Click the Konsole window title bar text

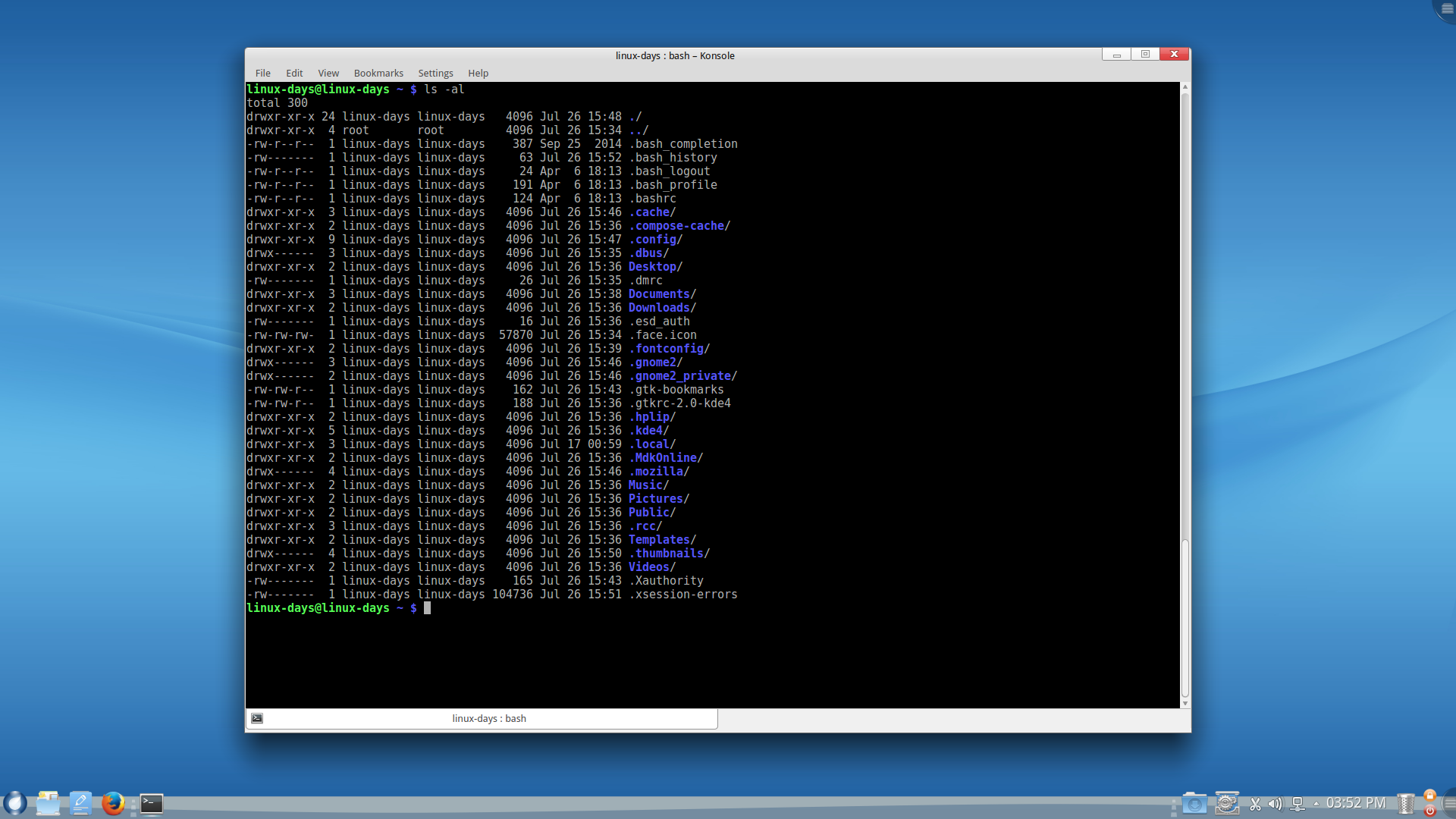pos(675,55)
